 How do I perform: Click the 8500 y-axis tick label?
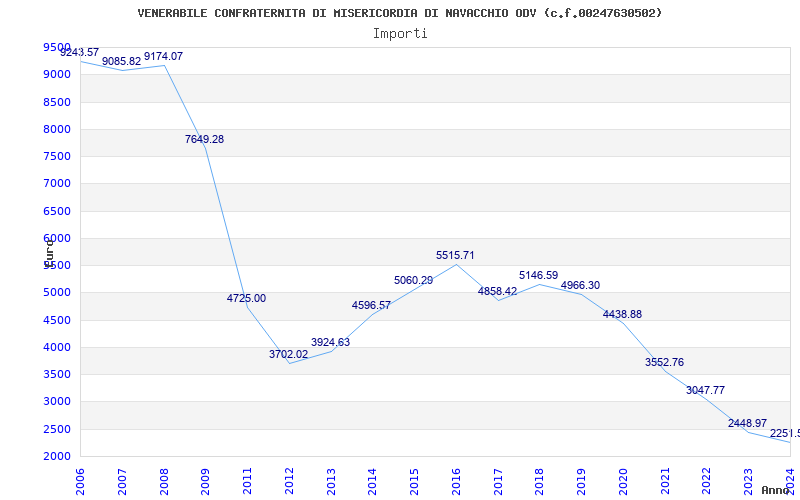(x=57, y=102)
